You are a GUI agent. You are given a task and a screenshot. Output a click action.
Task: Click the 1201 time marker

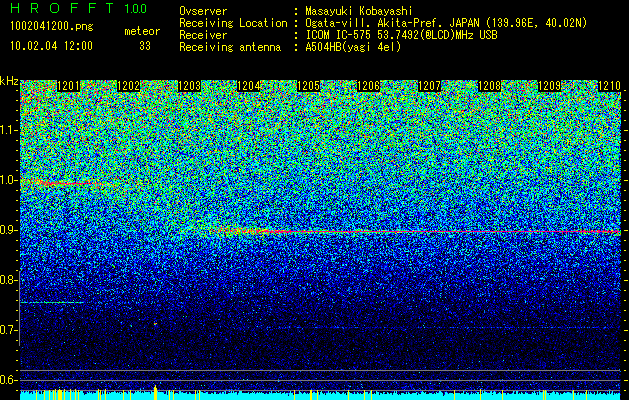click(69, 86)
